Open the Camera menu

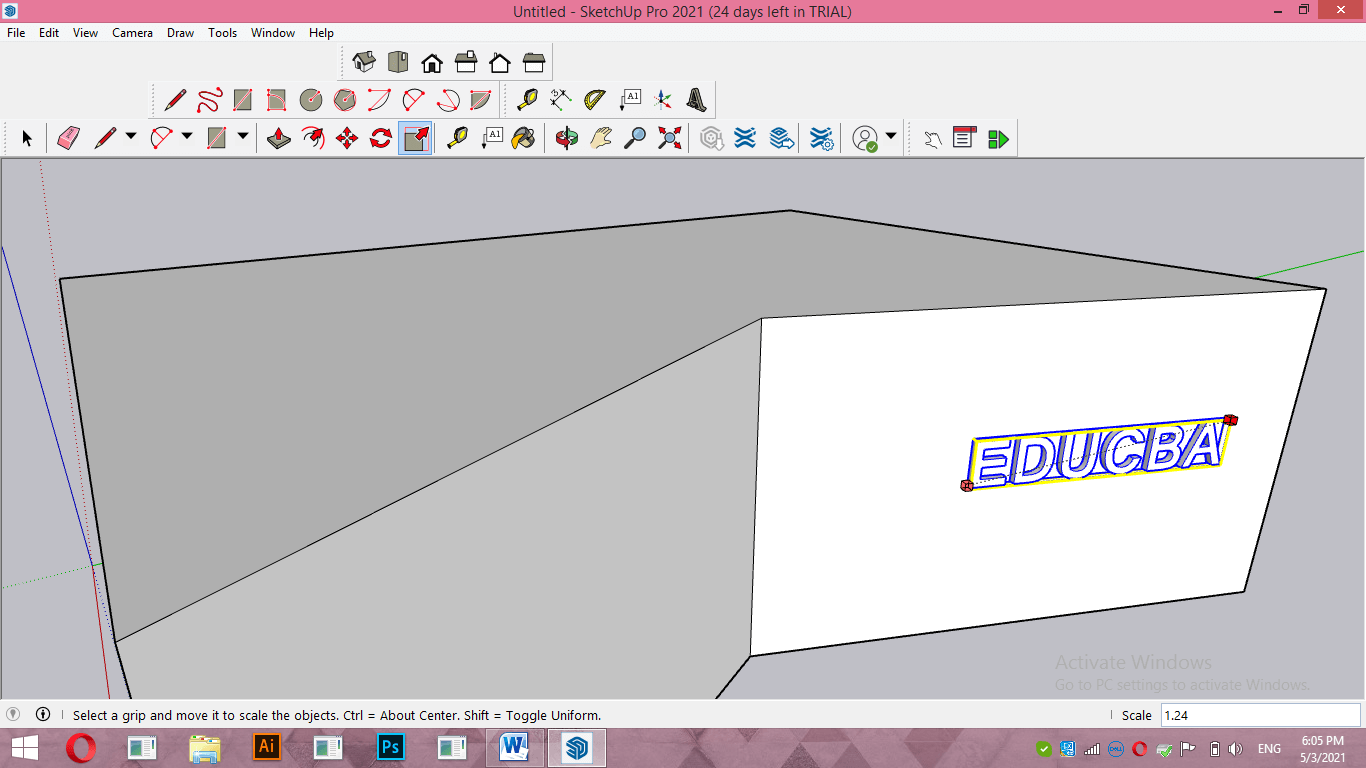pos(132,33)
